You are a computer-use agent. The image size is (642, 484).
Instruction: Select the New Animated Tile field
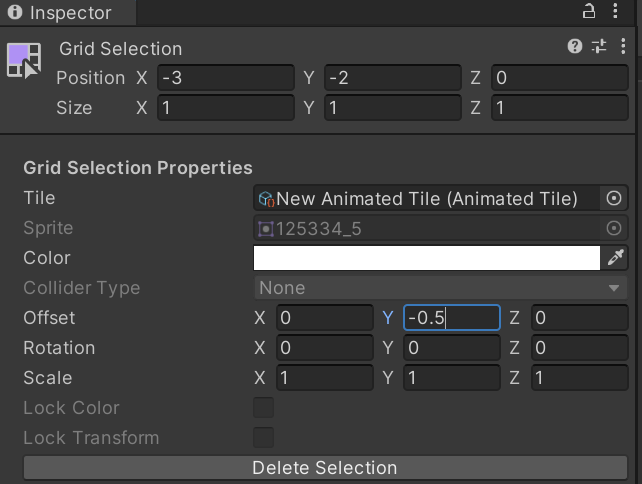pos(427,198)
